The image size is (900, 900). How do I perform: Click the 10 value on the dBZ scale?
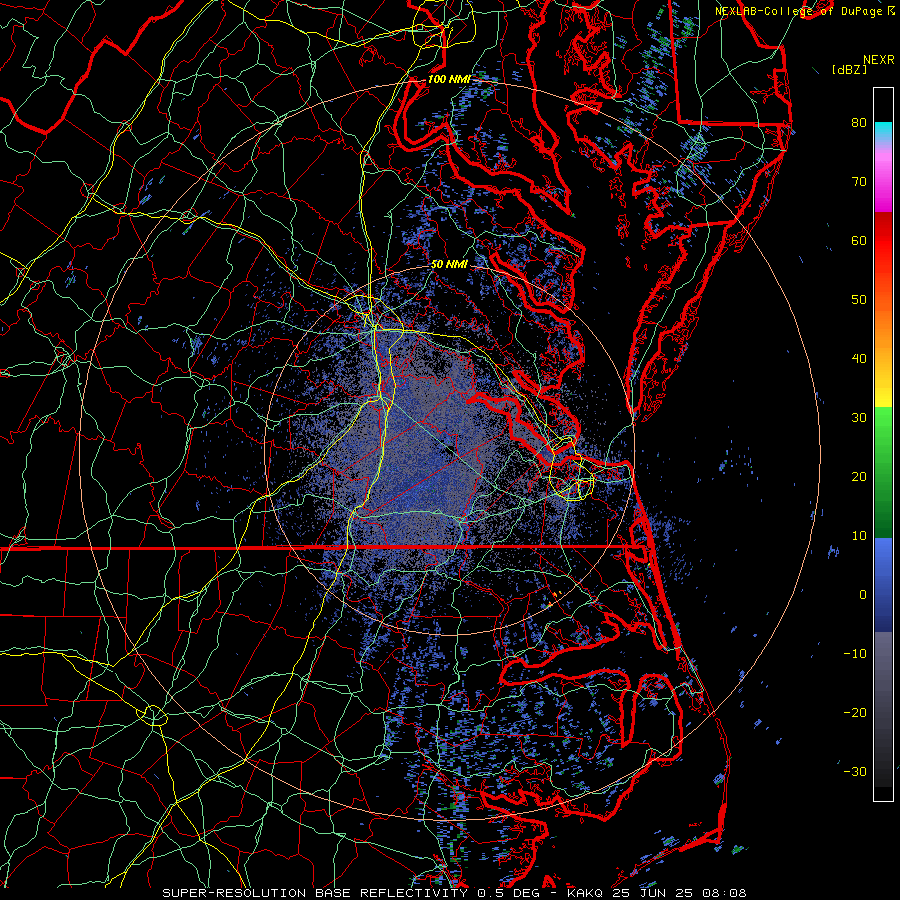(x=859, y=536)
